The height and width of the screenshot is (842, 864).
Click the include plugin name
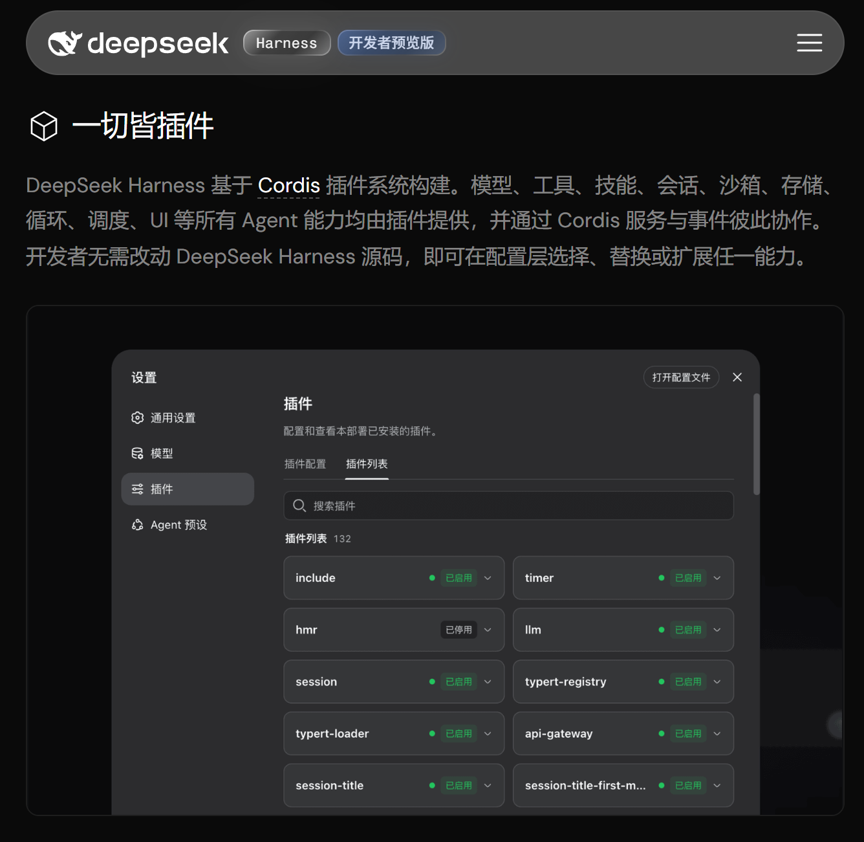pyautogui.click(x=315, y=578)
